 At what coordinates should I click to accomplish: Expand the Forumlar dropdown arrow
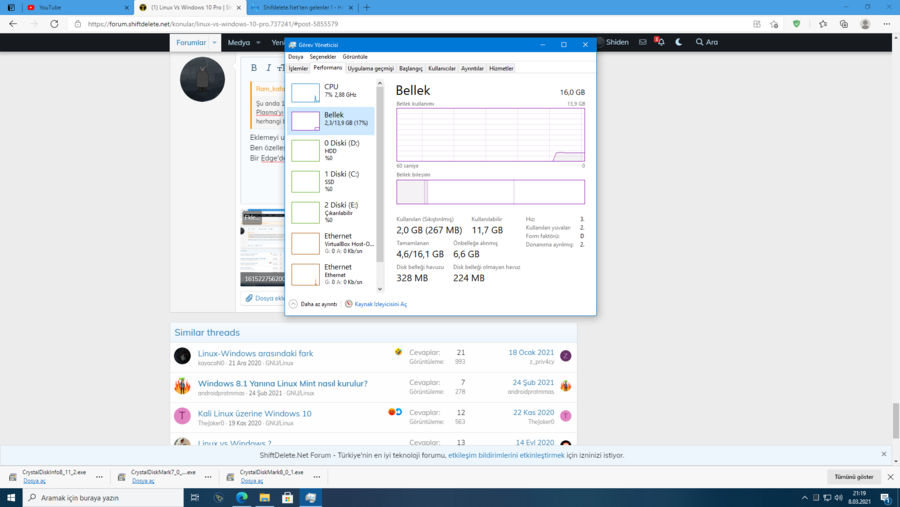[x=214, y=42]
